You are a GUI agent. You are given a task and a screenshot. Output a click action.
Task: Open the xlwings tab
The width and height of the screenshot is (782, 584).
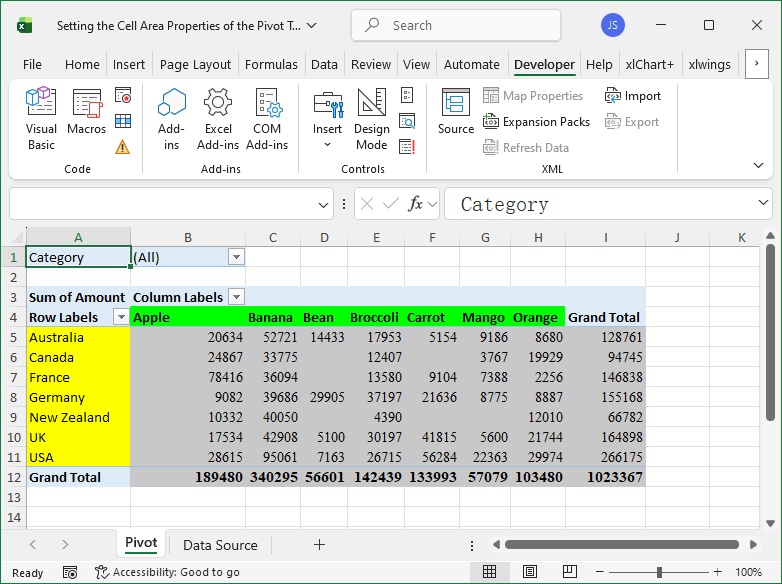[x=710, y=64]
